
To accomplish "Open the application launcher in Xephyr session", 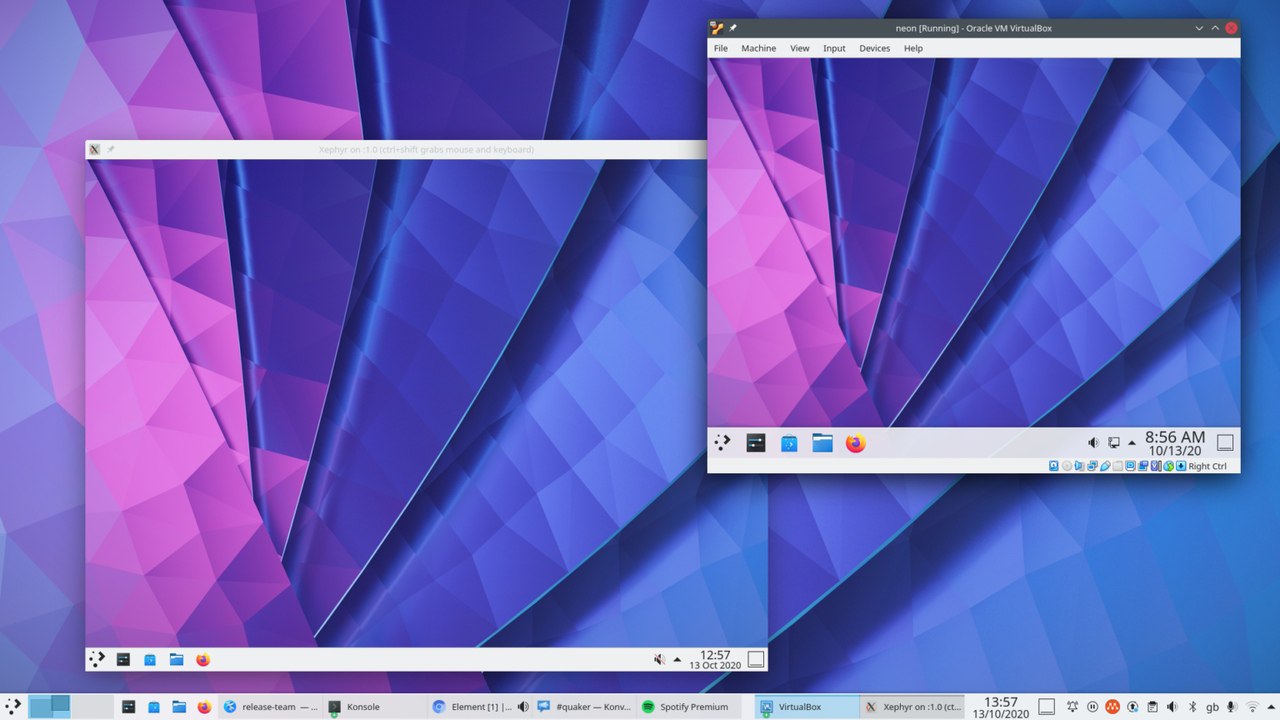I will click(x=97, y=659).
